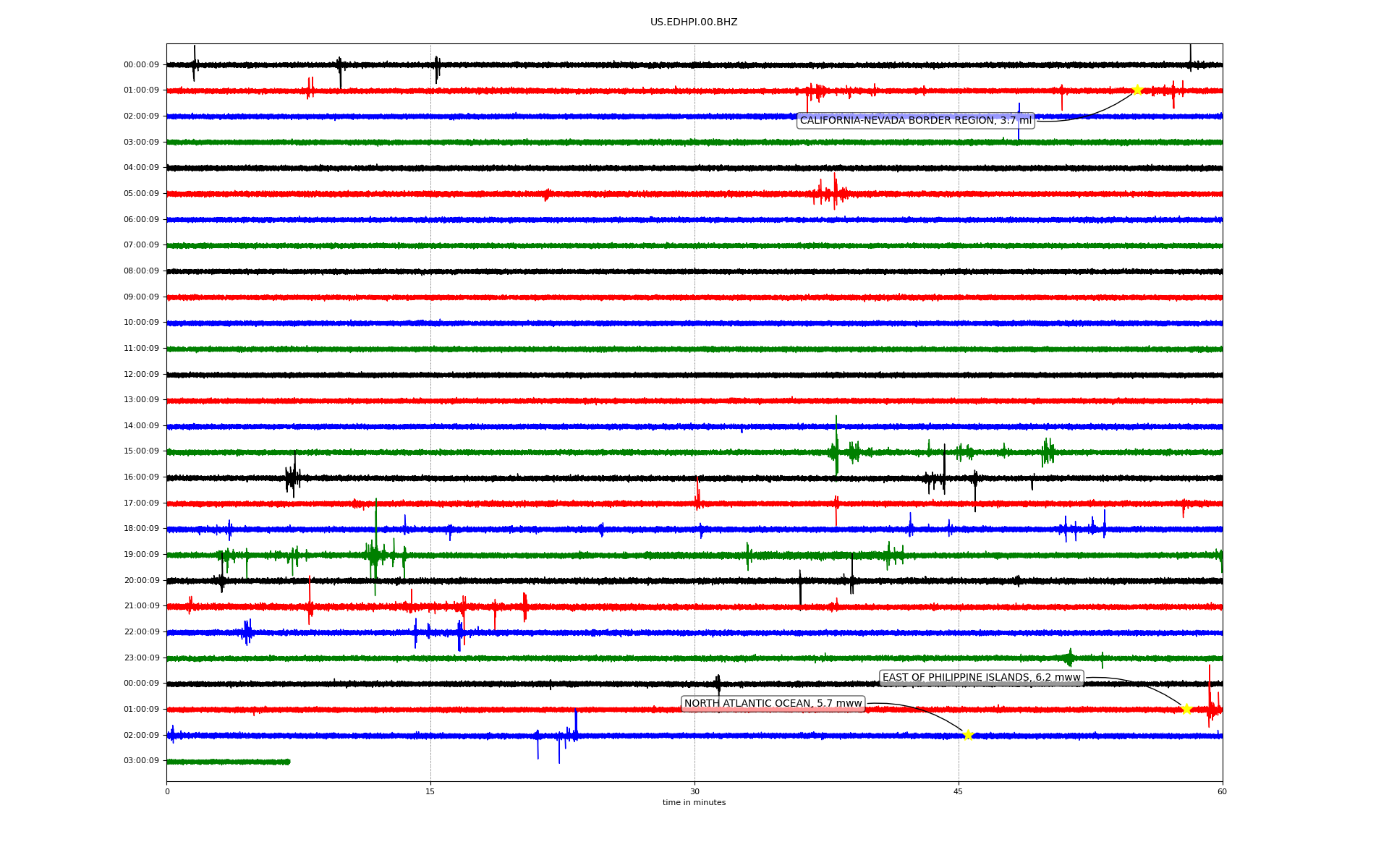Click the California-Nevada Border Region 3.7 ml label
Viewport: 1389px width, 868px height.
click(916, 120)
